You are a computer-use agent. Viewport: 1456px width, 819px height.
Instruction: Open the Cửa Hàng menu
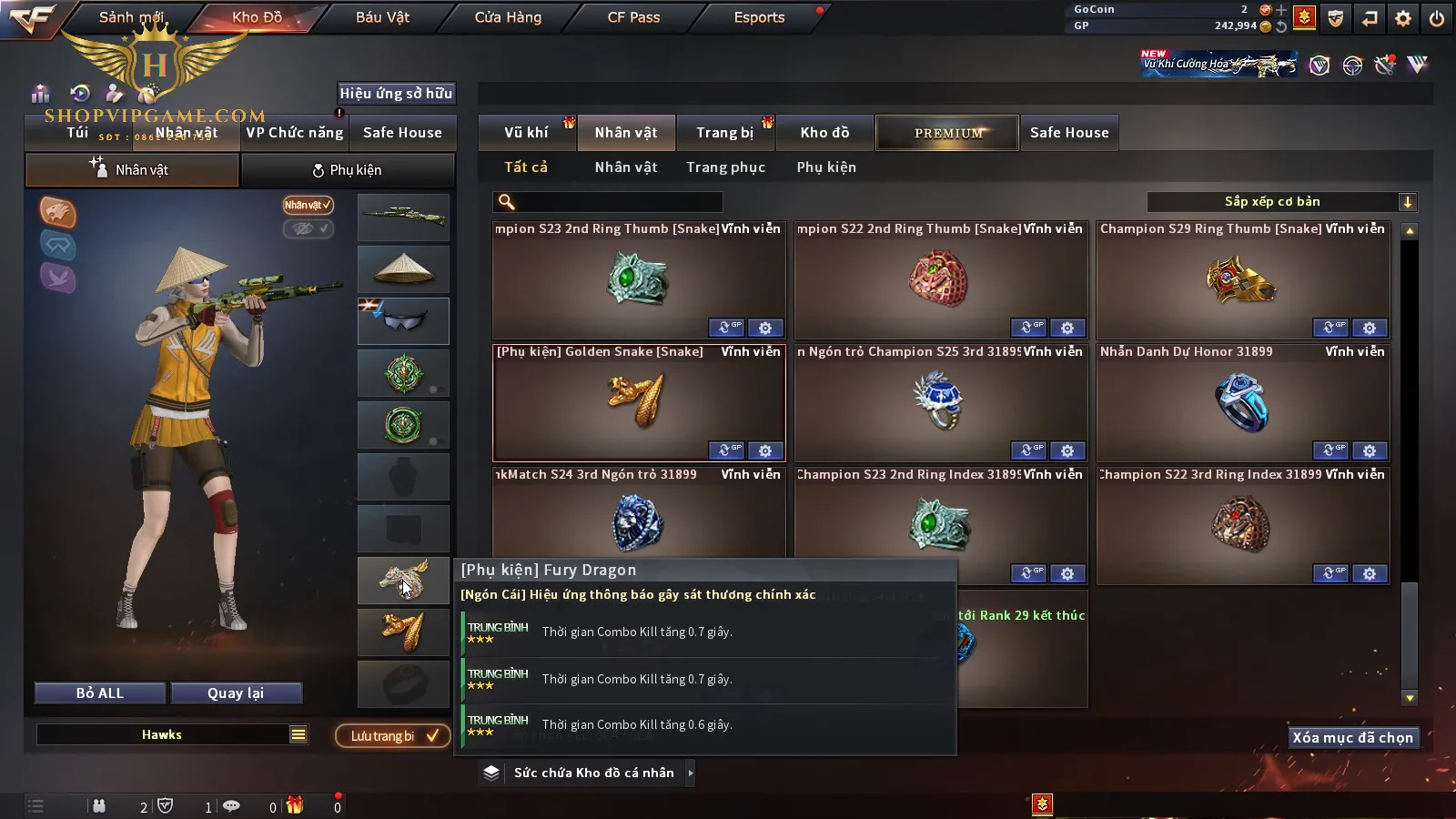(508, 17)
